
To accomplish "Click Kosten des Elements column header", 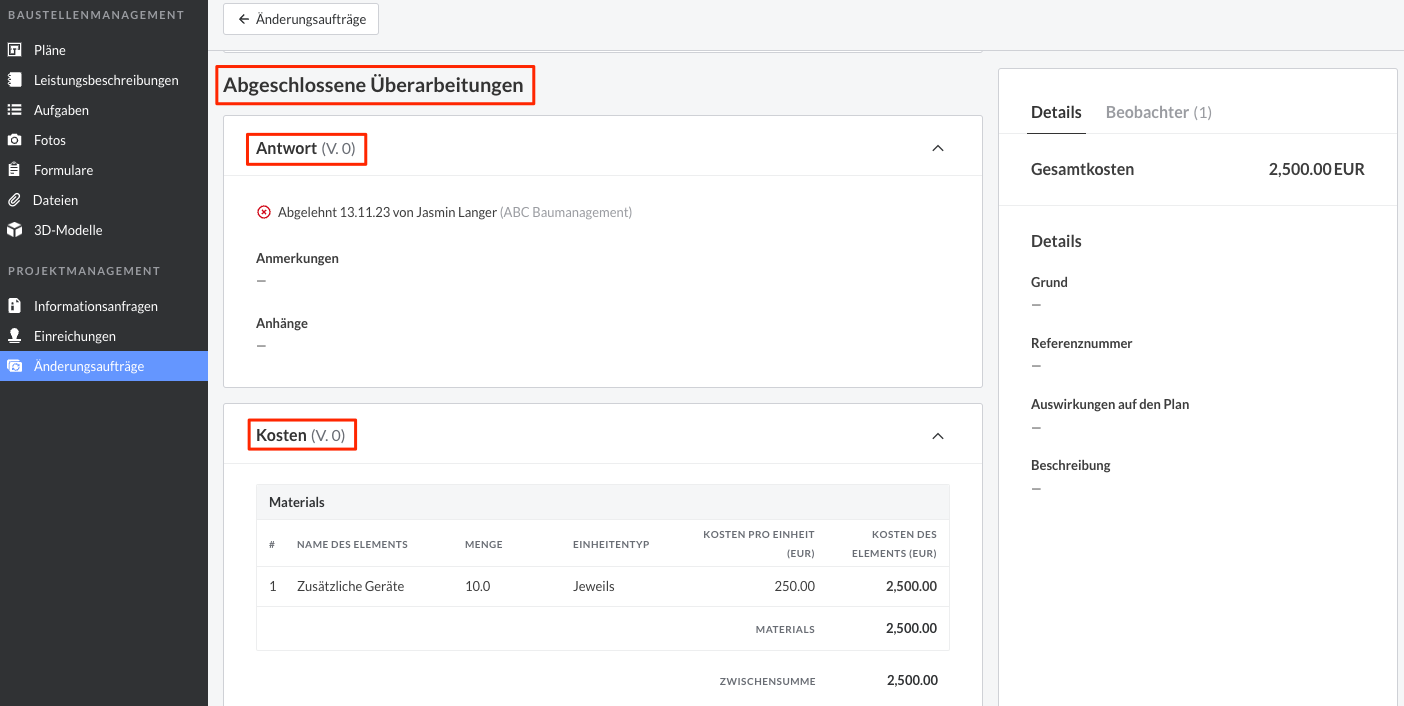I will point(894,544).
